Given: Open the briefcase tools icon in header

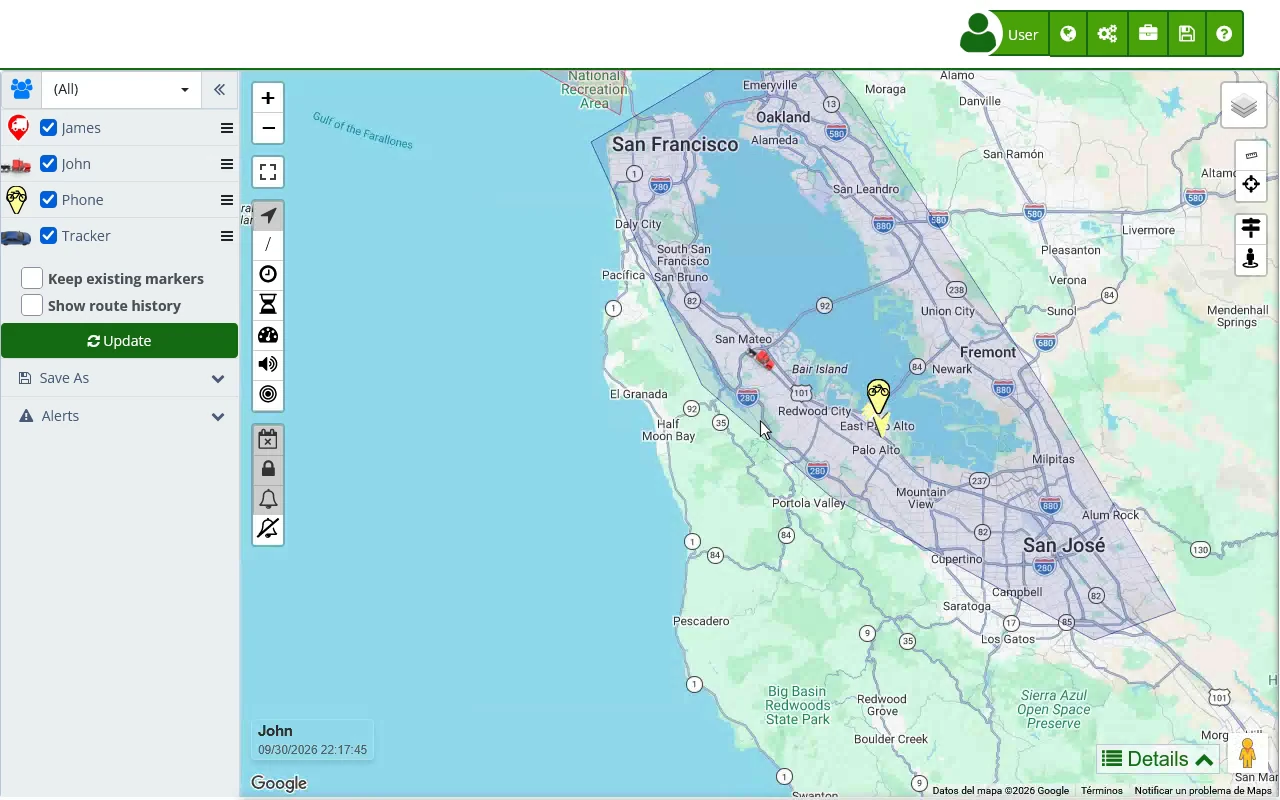Looking at the screenshot, I should pos(1147,34).
